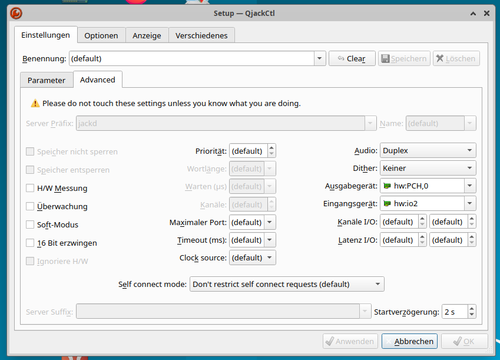The width and height of the screenshot is (500, 360).
Task: Enable Soft-Modus checkbox
Action: click(x=30, y=225)
